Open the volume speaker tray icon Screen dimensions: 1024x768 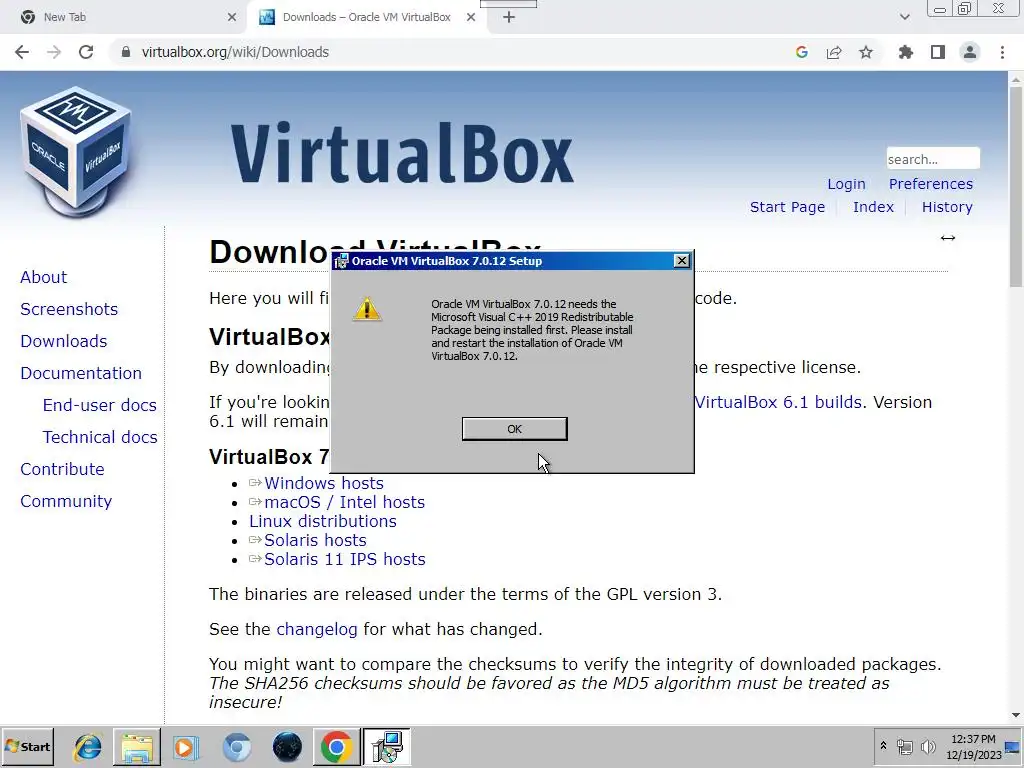[x=927, y=746]
